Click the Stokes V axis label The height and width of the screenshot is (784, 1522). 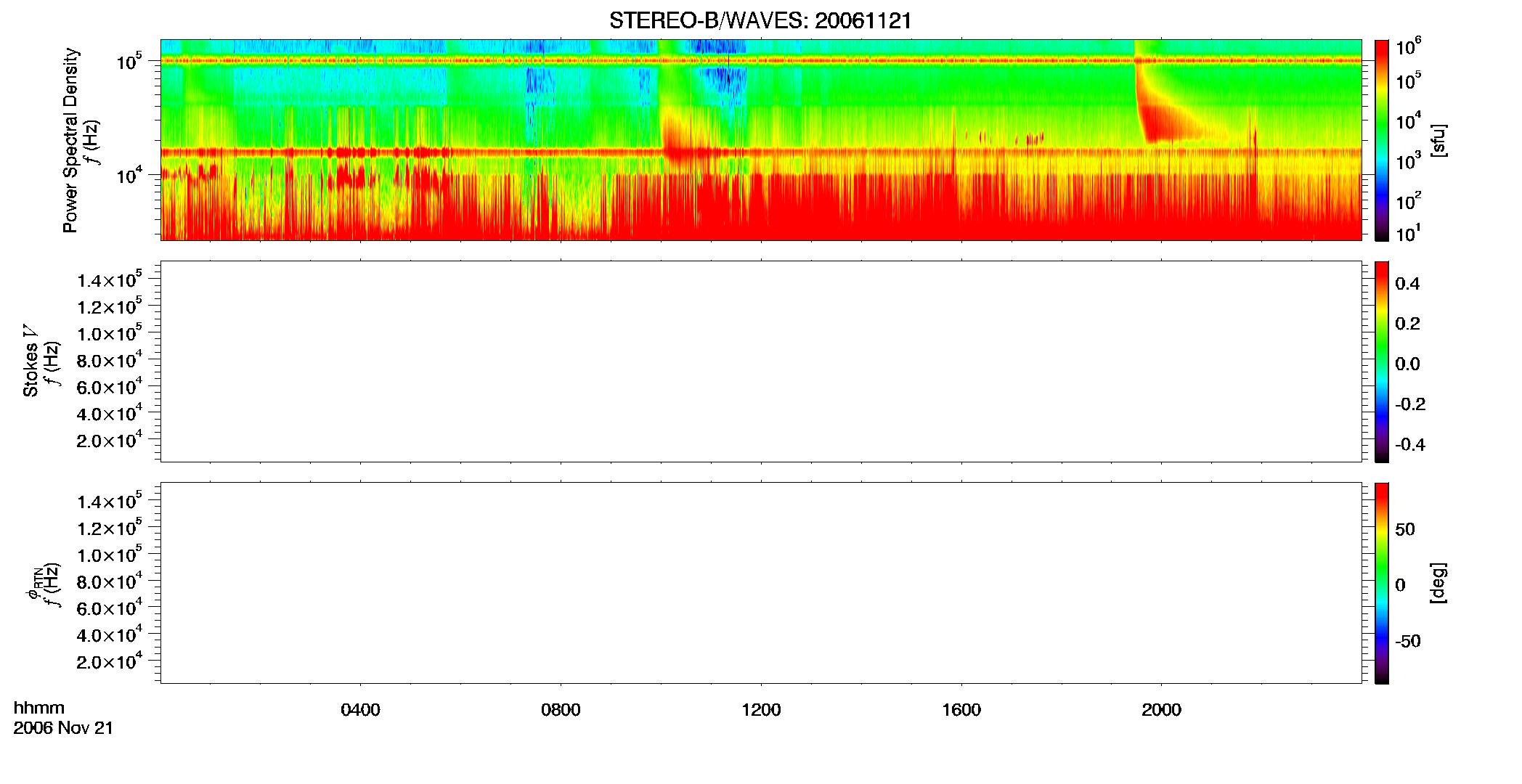coord(30,361)
